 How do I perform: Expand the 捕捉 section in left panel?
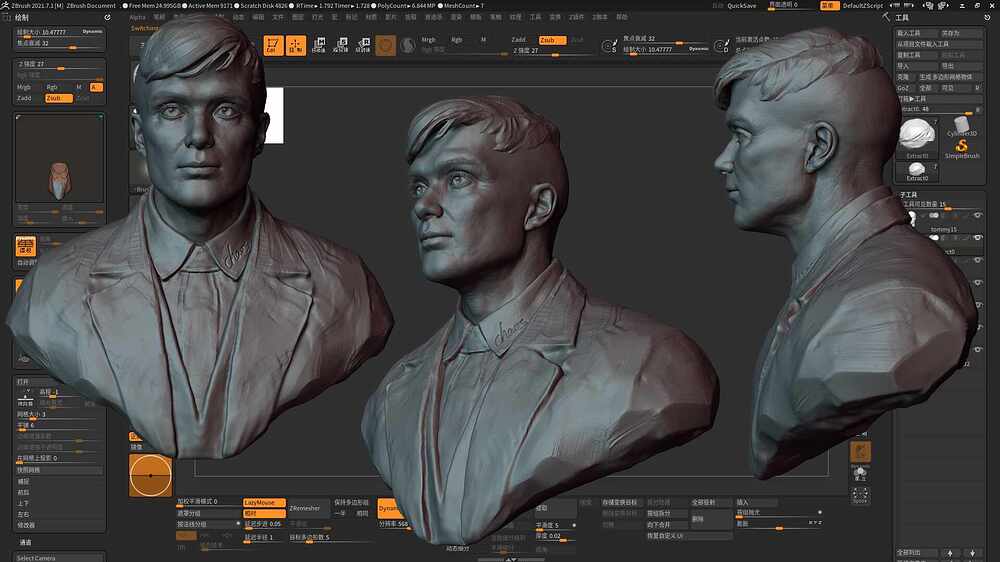coord(23,482)
